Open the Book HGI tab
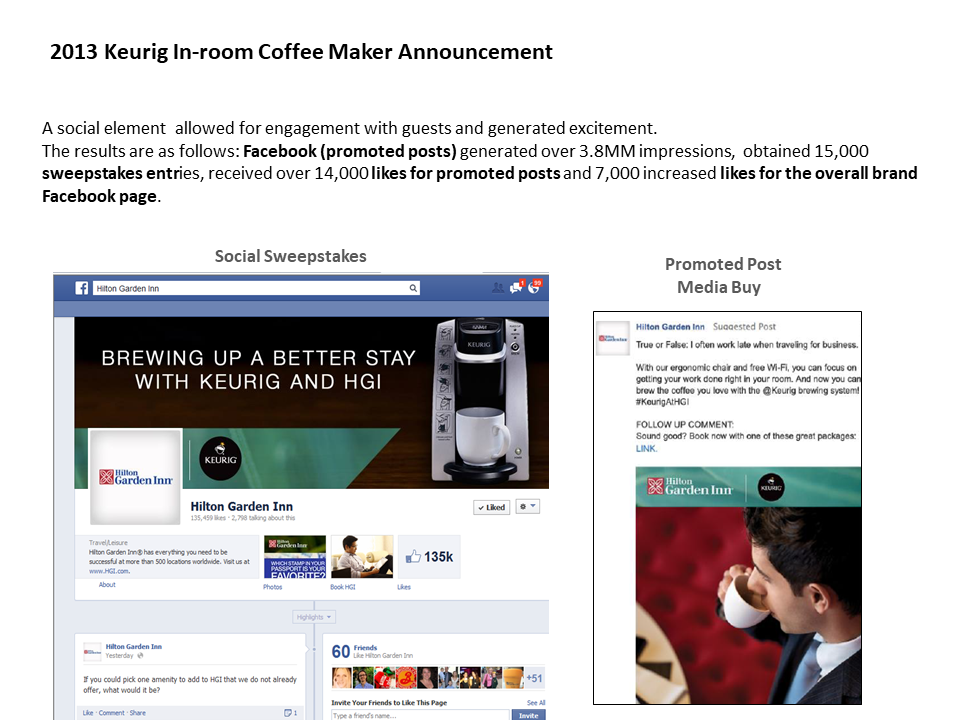960x720 pixels. tap(343, 587)
